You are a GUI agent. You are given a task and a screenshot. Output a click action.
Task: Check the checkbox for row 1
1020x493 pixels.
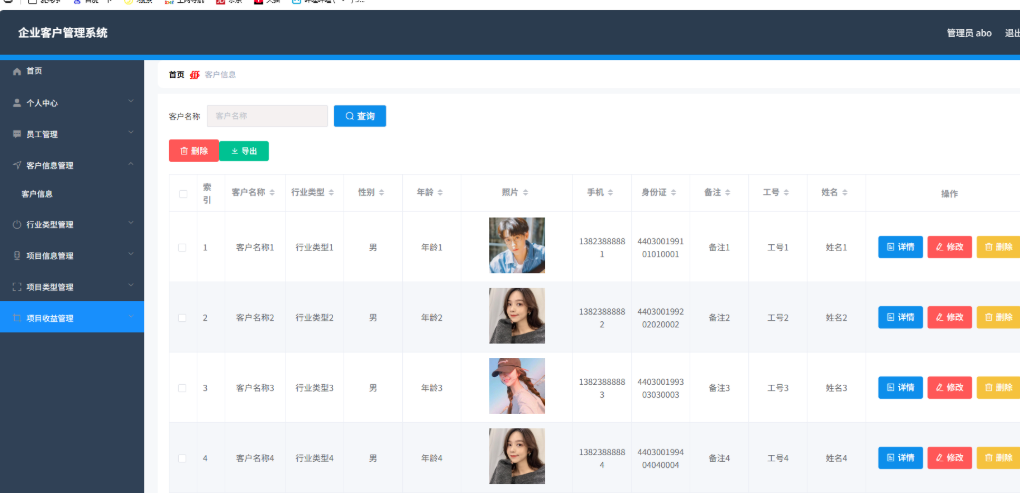182,247
